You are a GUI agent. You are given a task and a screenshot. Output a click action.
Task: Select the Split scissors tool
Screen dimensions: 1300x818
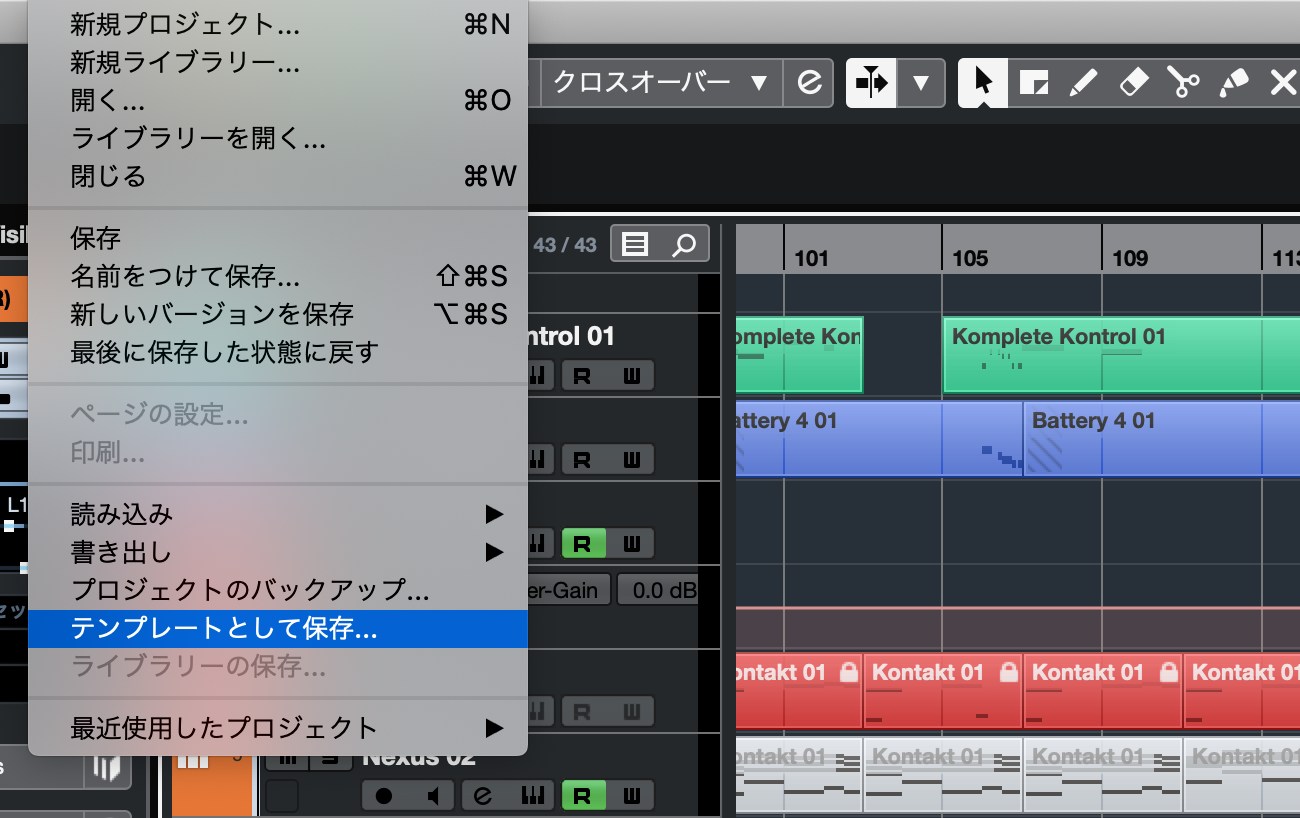1183,82
